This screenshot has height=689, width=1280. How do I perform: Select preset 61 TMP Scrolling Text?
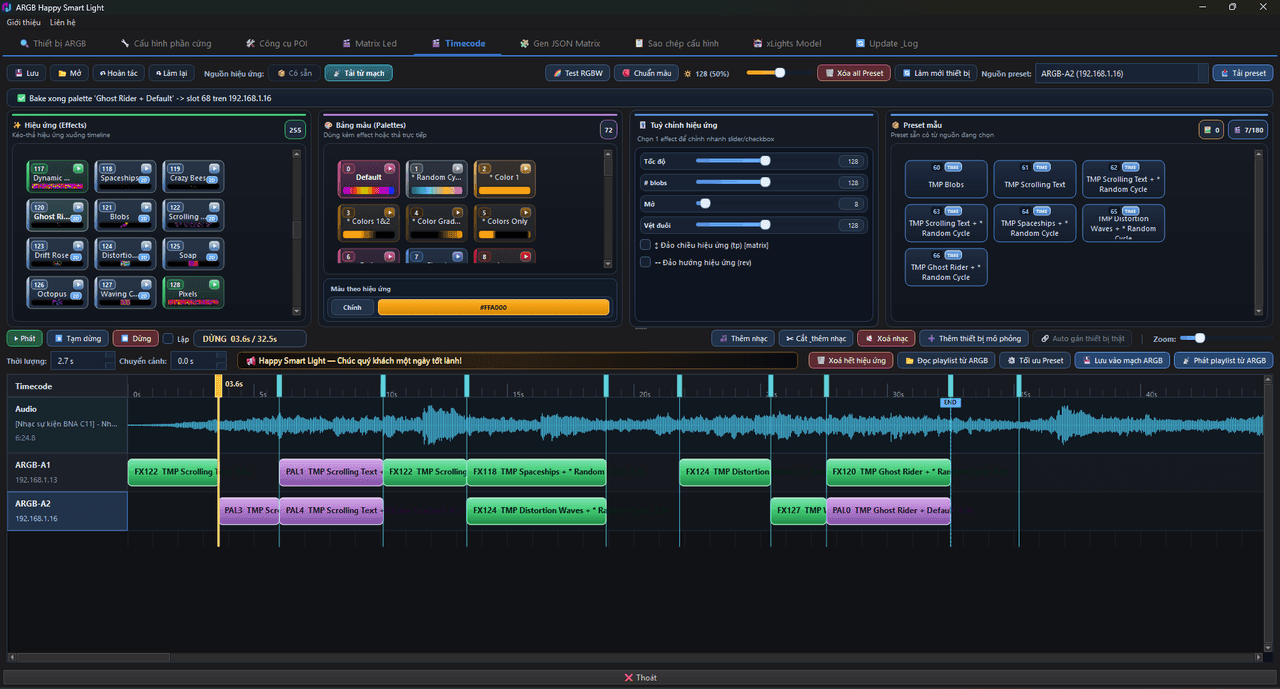point(1035,179)
